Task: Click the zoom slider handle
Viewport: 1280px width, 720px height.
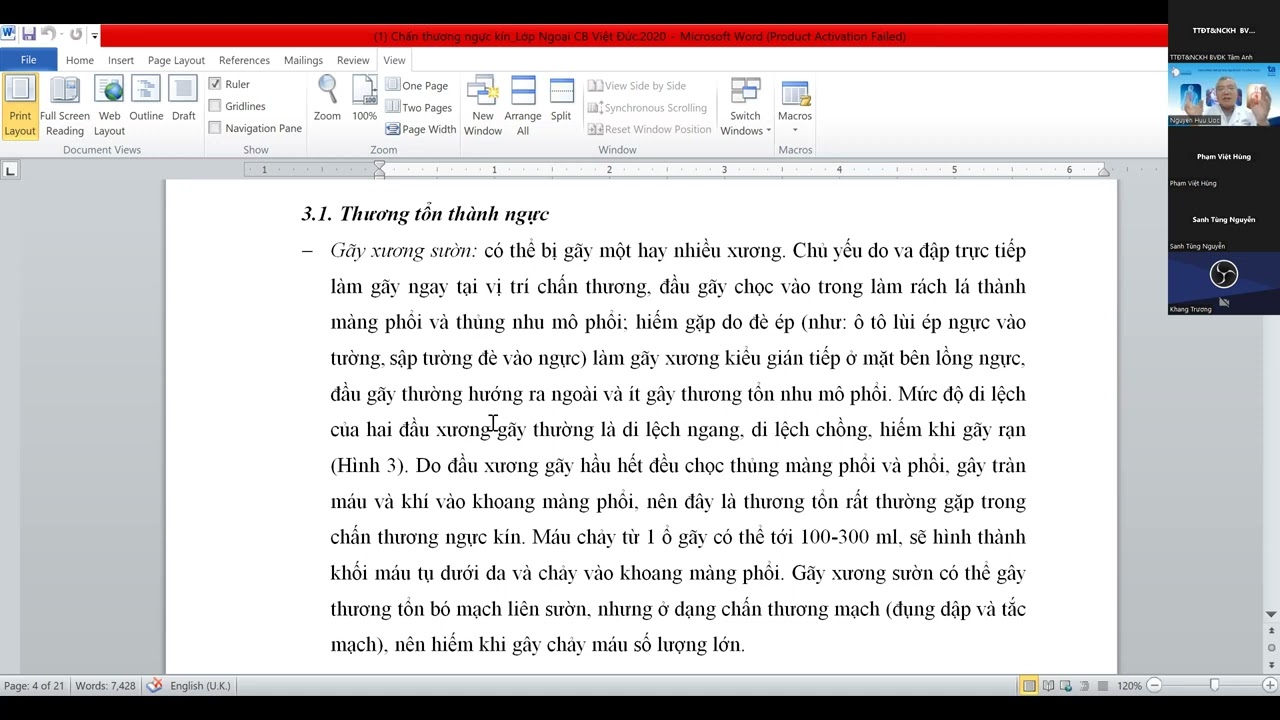Action: 1215,686
